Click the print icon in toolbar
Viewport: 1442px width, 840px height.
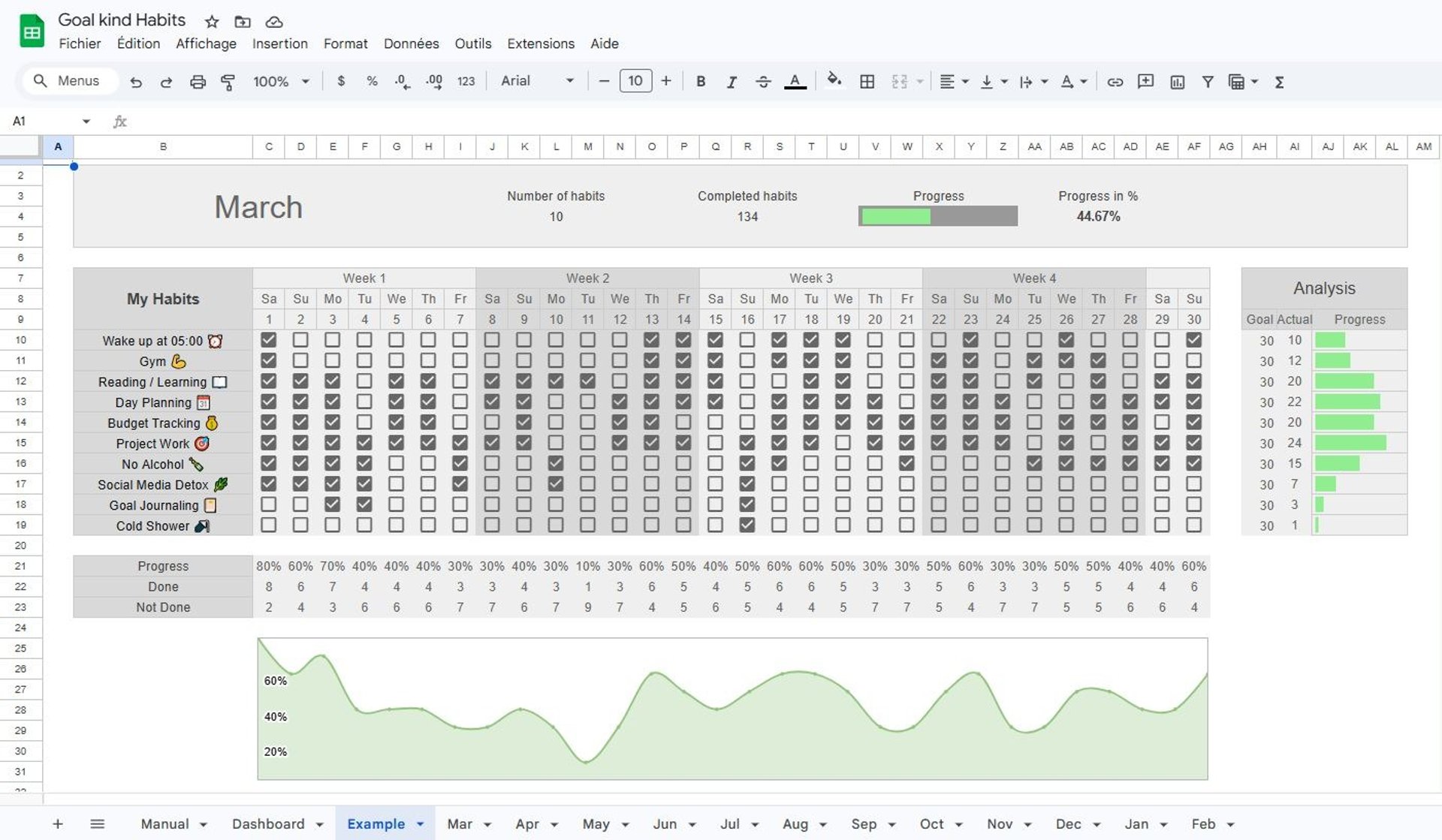[198, 82]
